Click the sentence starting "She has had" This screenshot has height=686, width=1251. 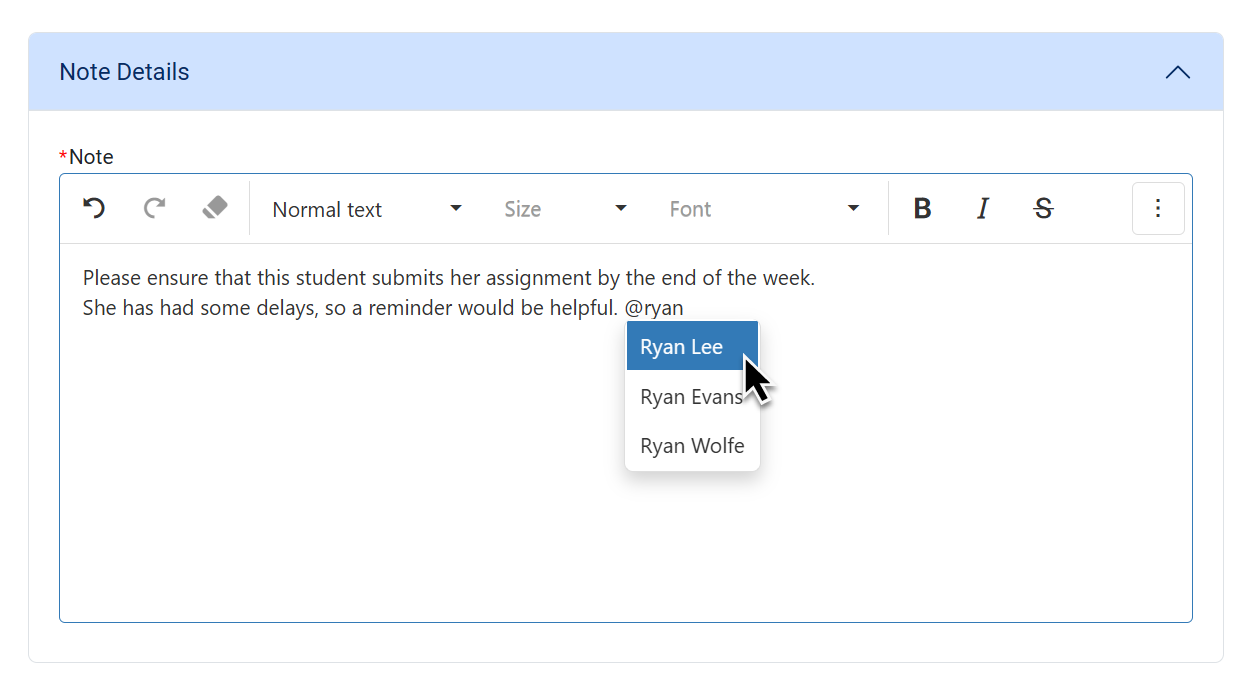point(350,308)
